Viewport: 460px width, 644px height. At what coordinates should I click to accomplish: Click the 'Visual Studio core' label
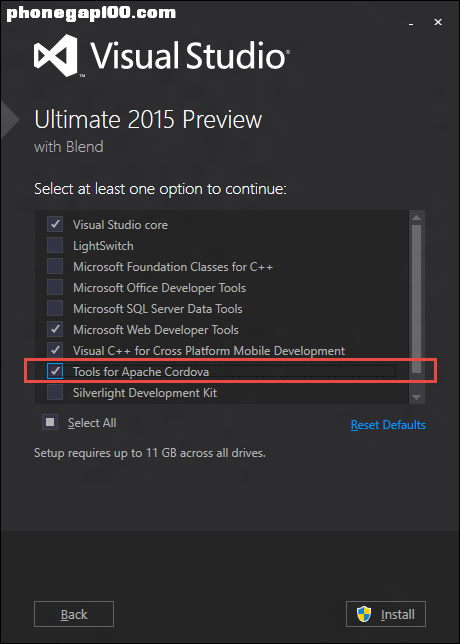click(x=120, y=225)
